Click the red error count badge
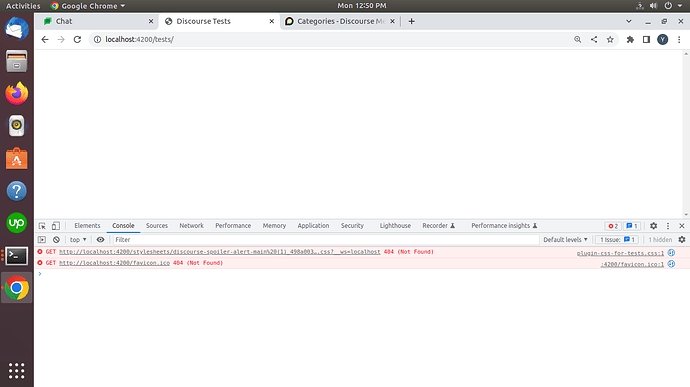The image size is (690, 387). pyautogui.click(x=613, y=226)
